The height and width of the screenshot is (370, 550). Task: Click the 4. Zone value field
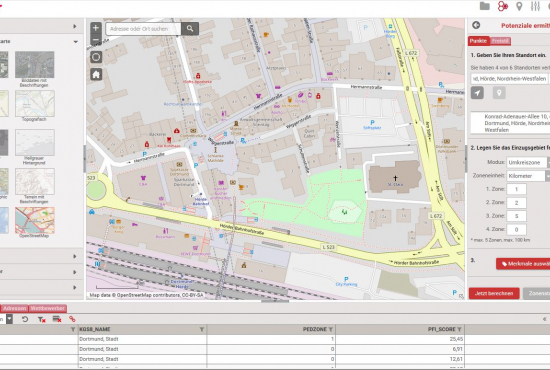(516, 230)
